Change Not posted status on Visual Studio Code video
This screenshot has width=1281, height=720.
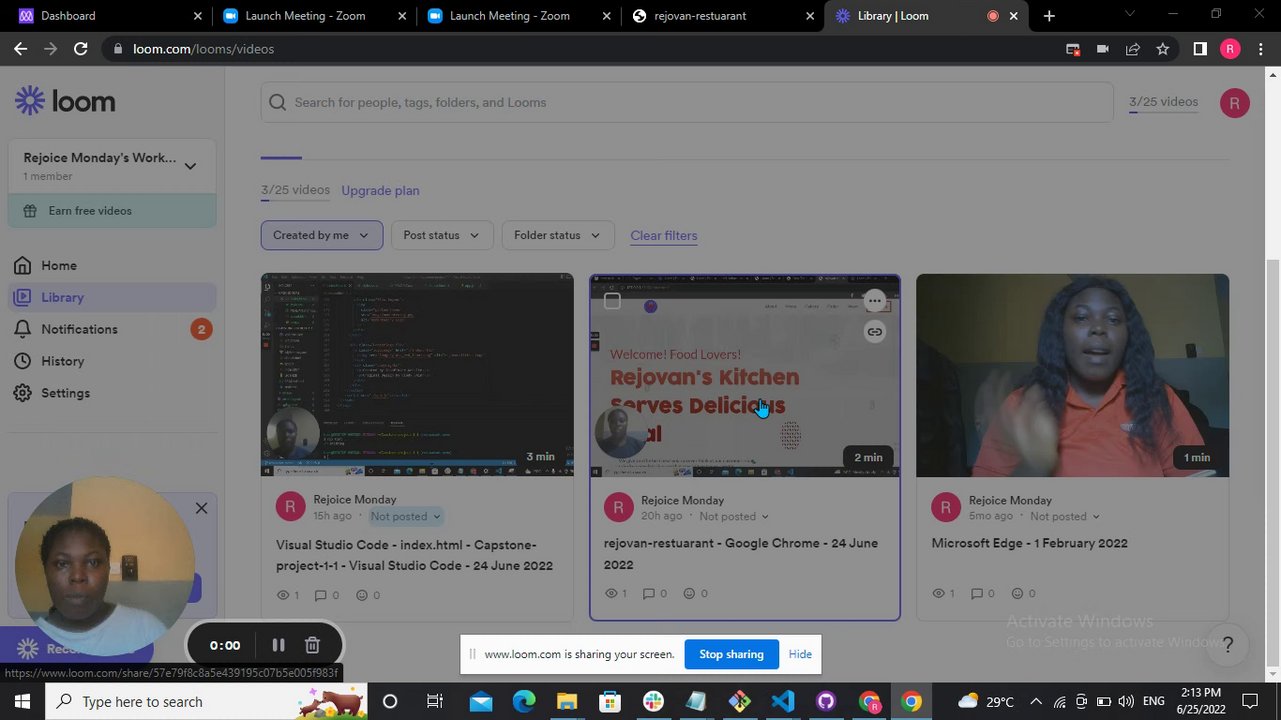[x=405, y=516]
